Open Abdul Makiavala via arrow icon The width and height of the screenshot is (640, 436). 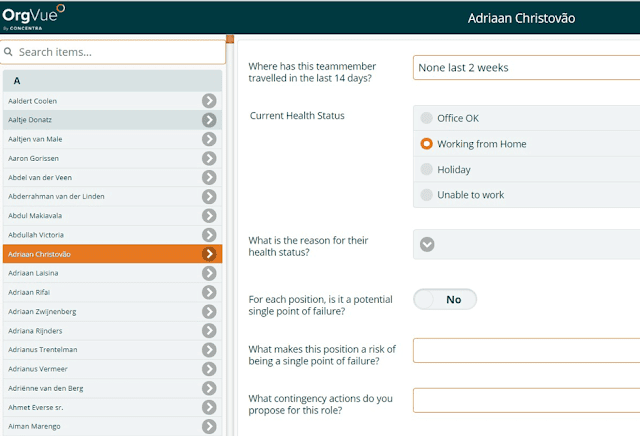[209, 216]
